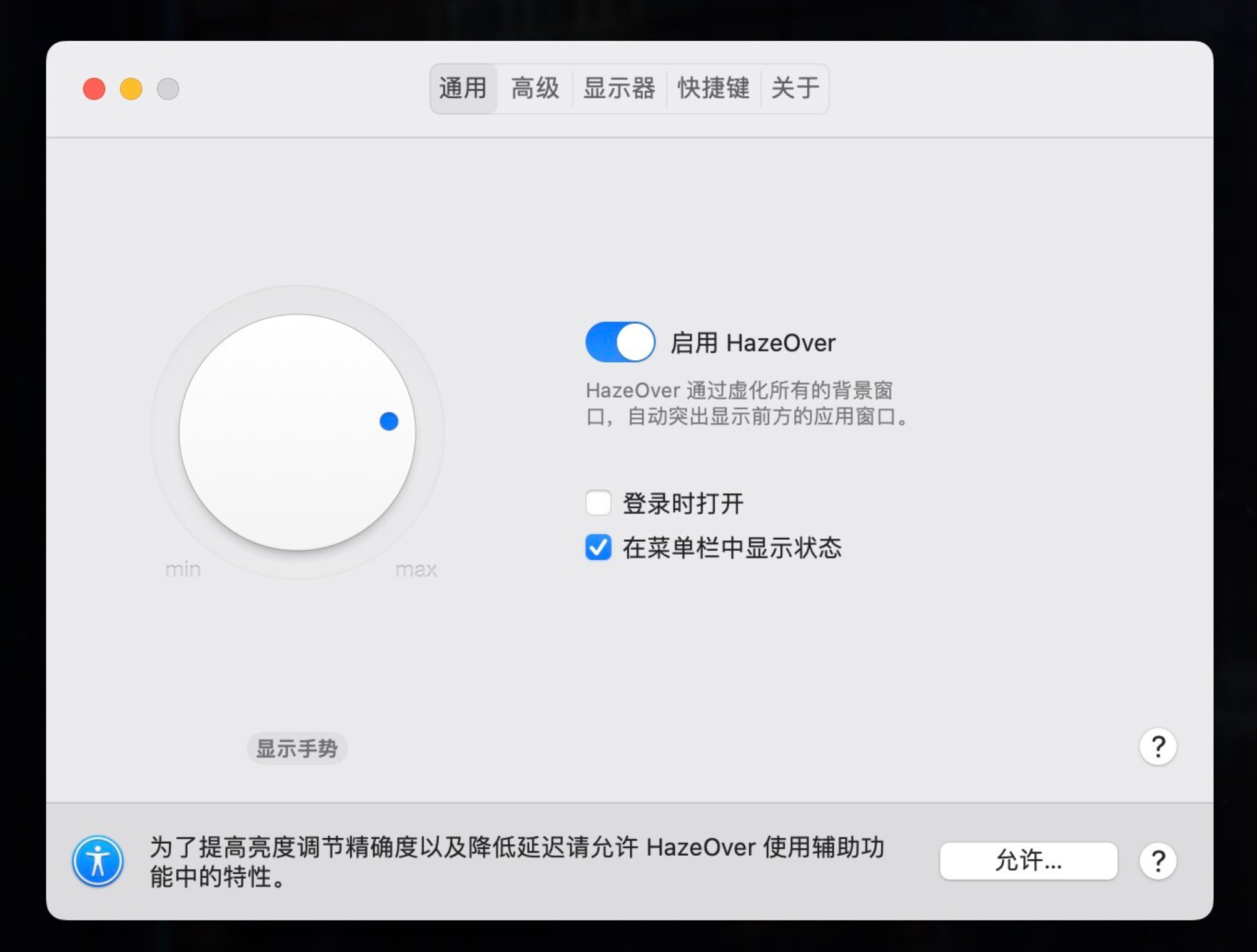Minimize the window with the yellow button
The width and height of the screenshot is (1257, 952).
pos(131,89)
